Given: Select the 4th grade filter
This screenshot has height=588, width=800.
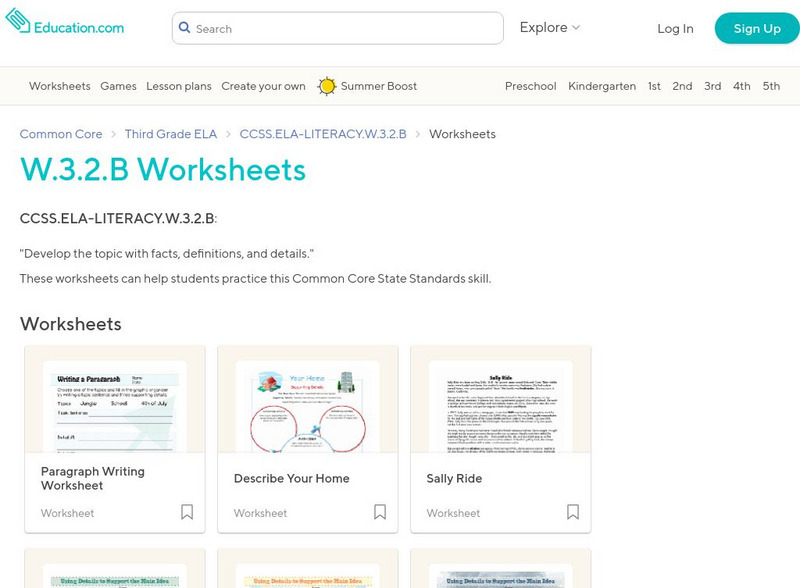Looking at the screenshot, I should (x=741, y=86).
